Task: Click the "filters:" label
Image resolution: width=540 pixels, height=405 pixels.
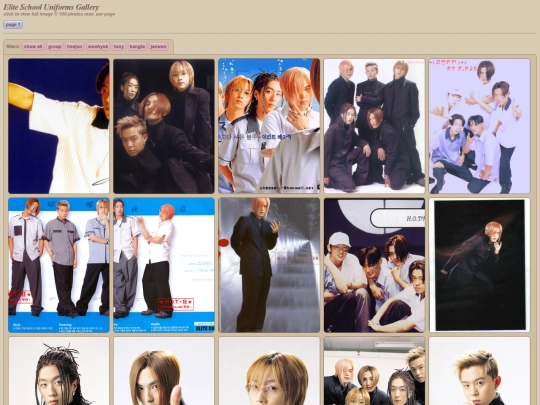Action: [x=13, y=46]
